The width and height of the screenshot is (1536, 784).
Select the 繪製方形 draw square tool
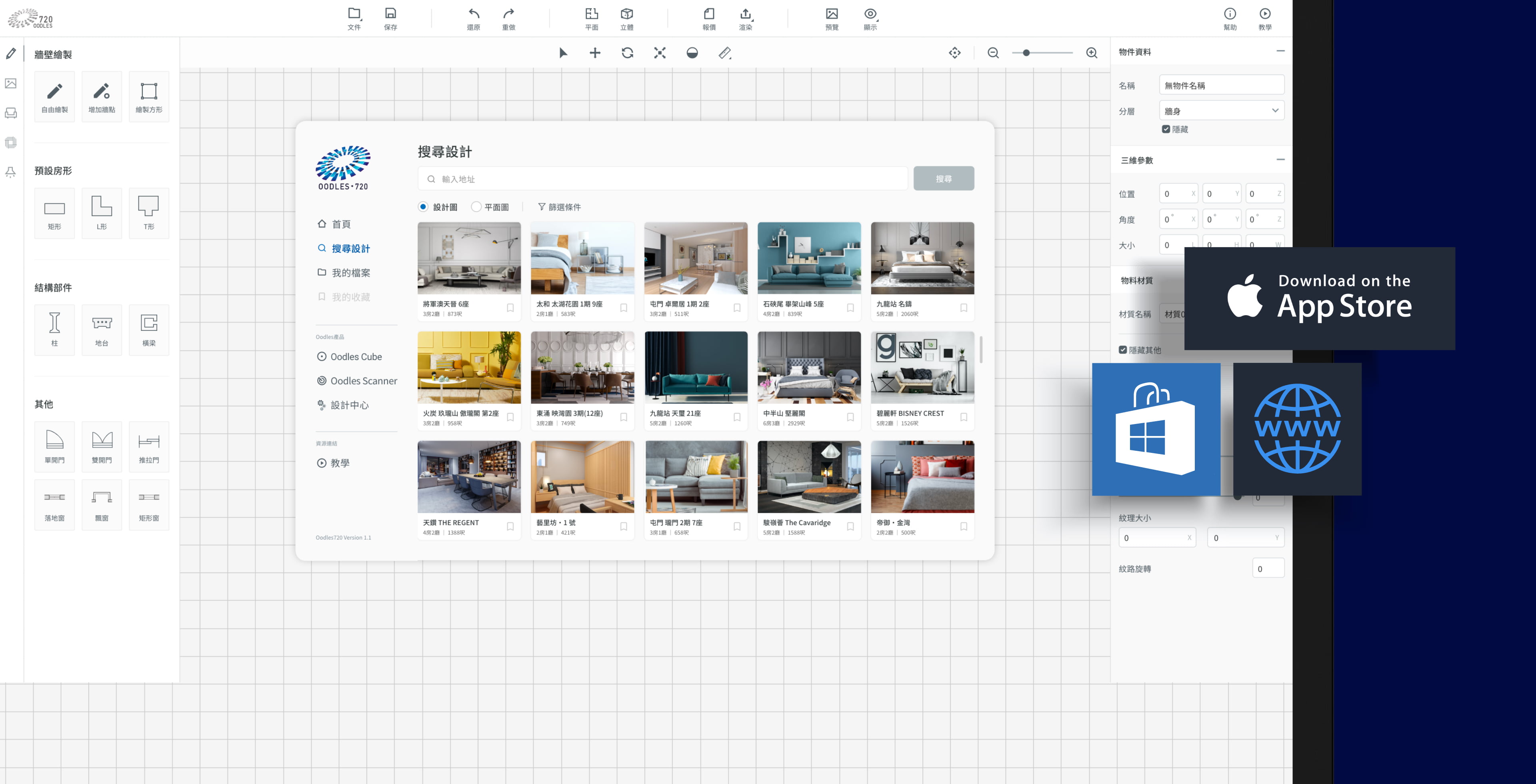149,96
